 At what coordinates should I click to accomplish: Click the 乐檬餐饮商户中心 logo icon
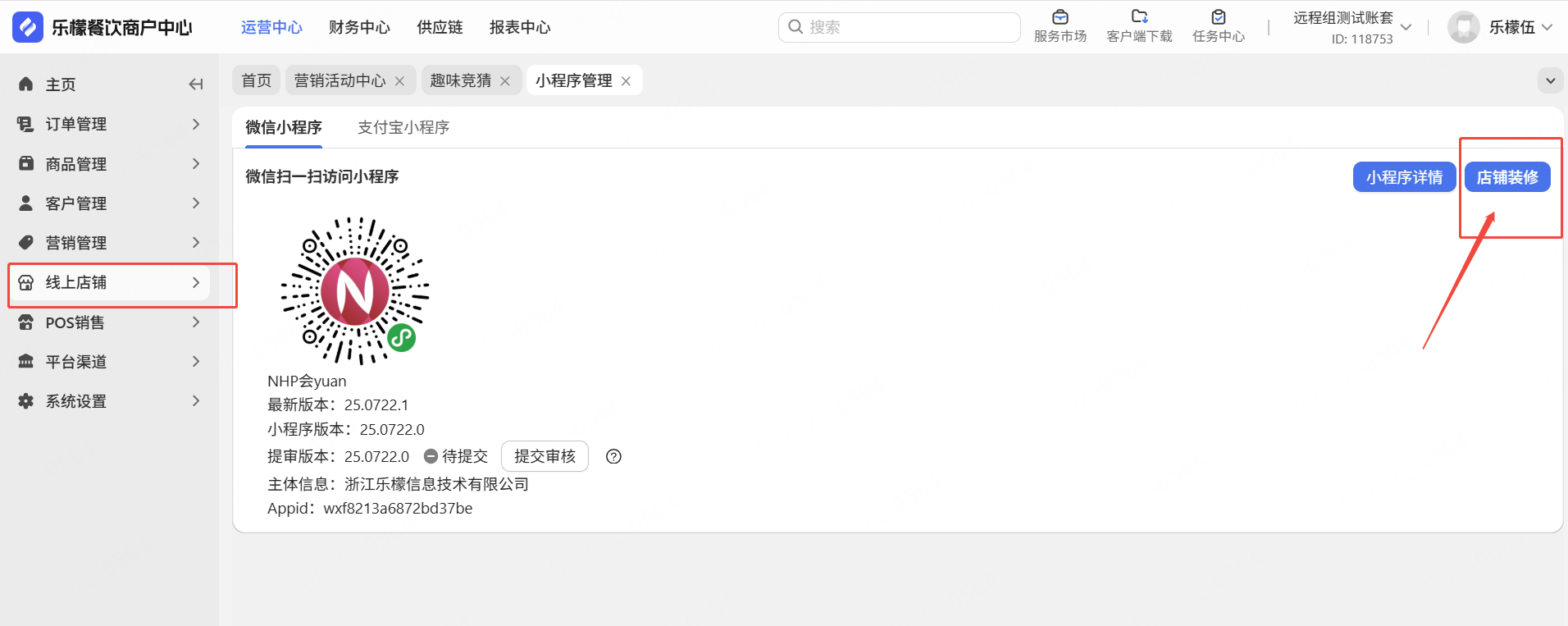pos(28,27)
